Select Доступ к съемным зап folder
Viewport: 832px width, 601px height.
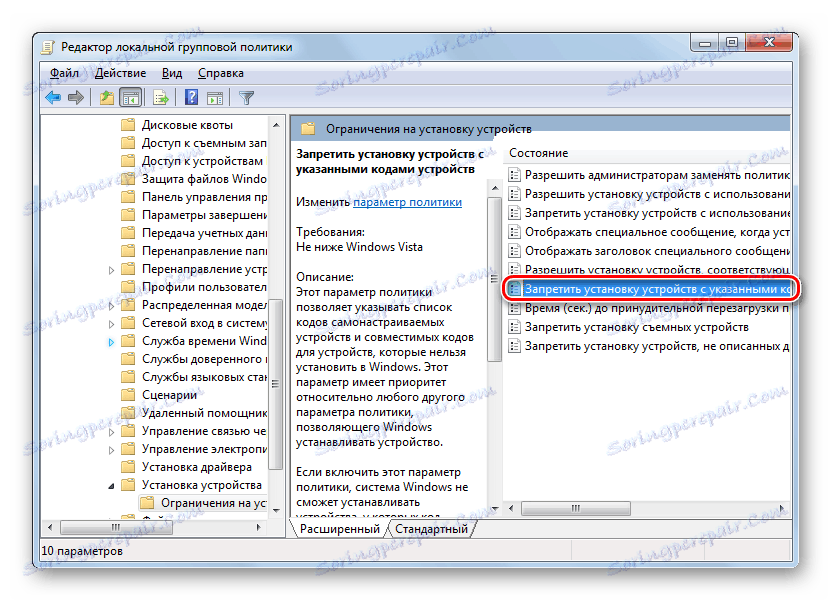(204, 143)
